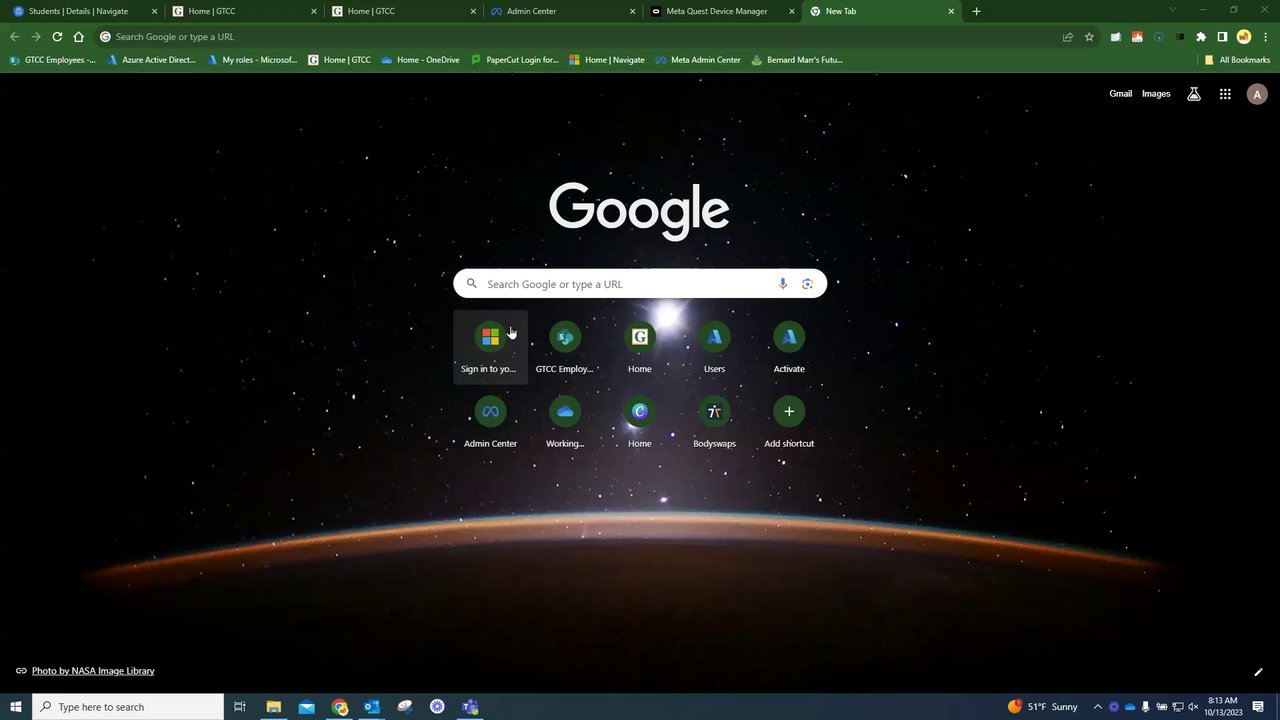Open weather widget 51°F Sunny
The height and width of the screenshot is (720, 1280).
pyautogui.click(x=1043, y=707)
